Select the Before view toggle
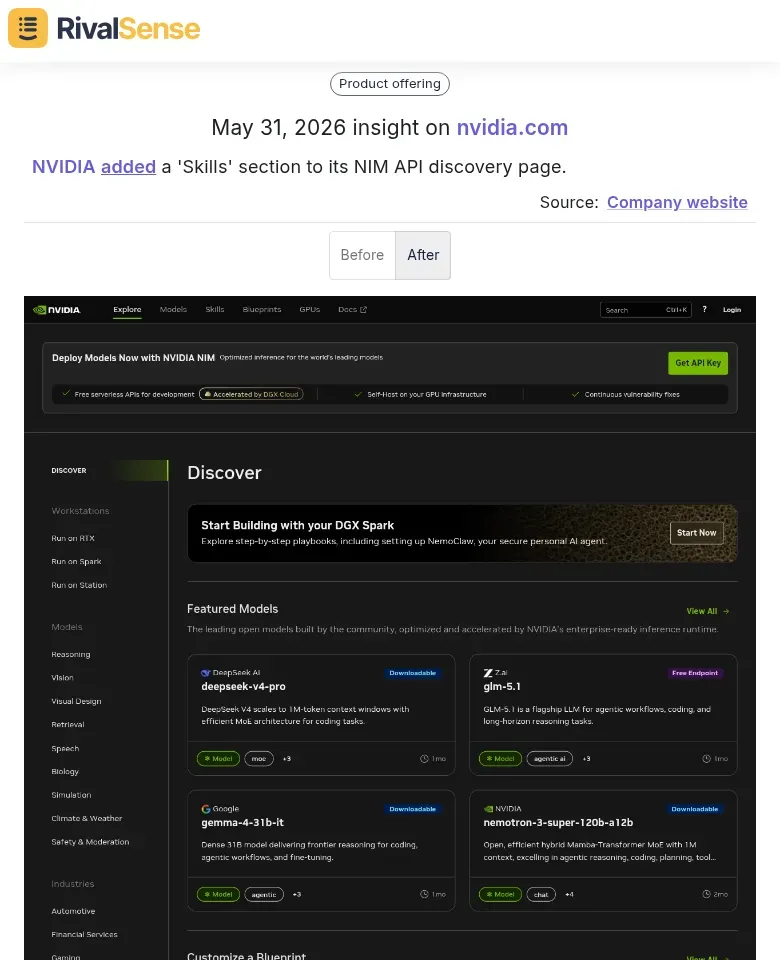The width and height of the screenshot is (780, 960). pyautogui.click(x=362, y=255)
